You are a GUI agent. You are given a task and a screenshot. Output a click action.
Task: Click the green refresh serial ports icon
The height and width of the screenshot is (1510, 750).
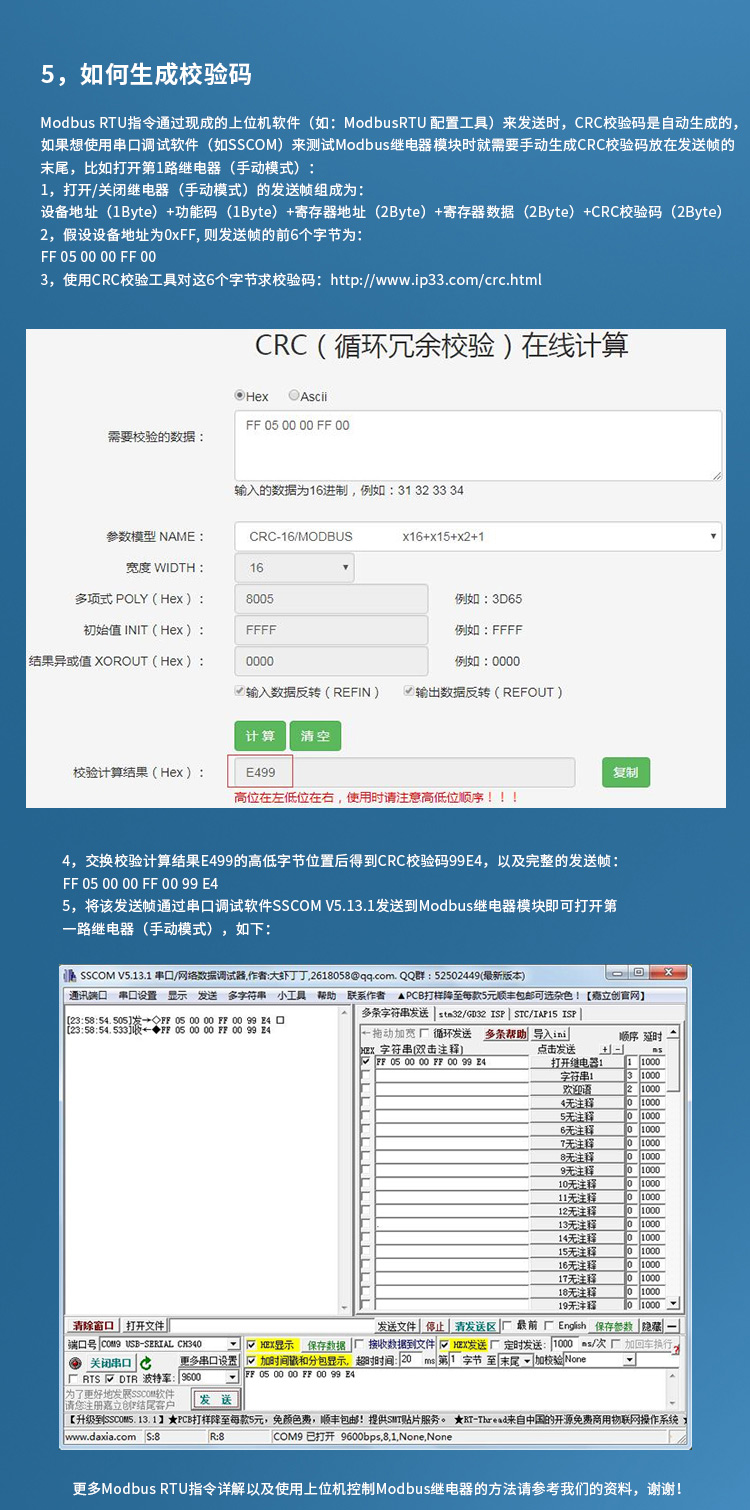pyautogui.click(x=146, y=1363)
